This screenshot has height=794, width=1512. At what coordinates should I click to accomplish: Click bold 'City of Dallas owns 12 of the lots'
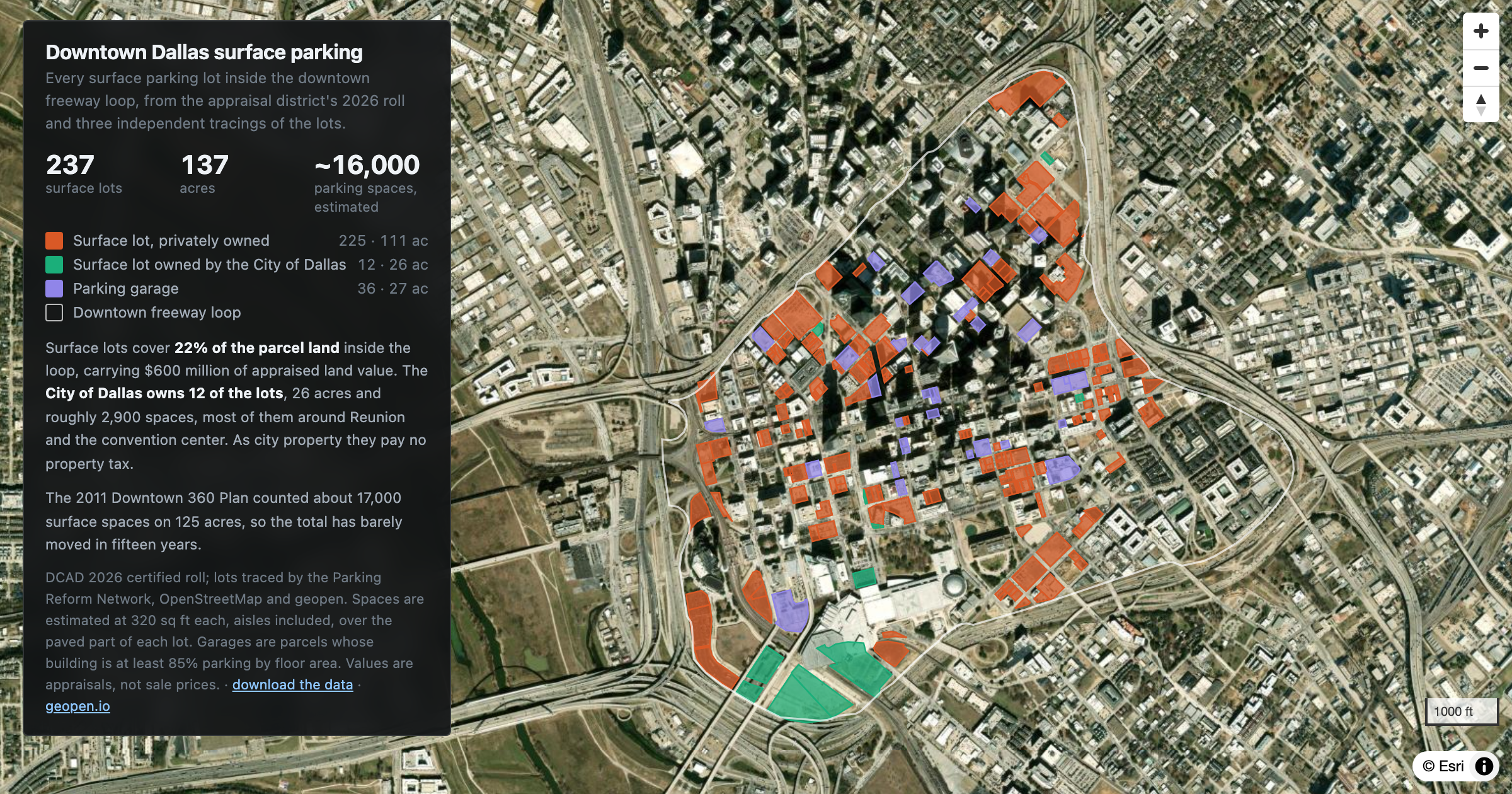(164, 393)
